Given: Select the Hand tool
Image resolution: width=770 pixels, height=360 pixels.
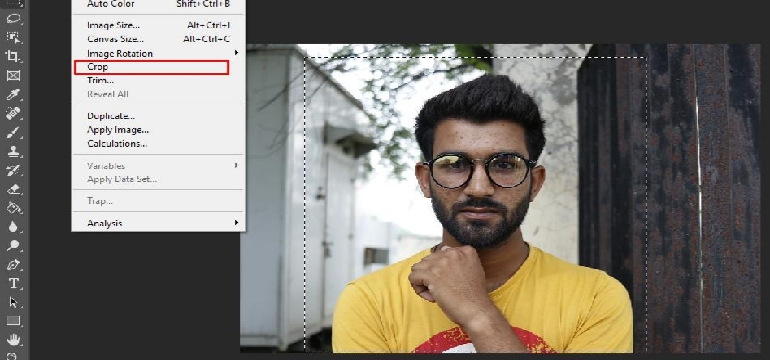Looking at the screenshot, I should [14, 339].
